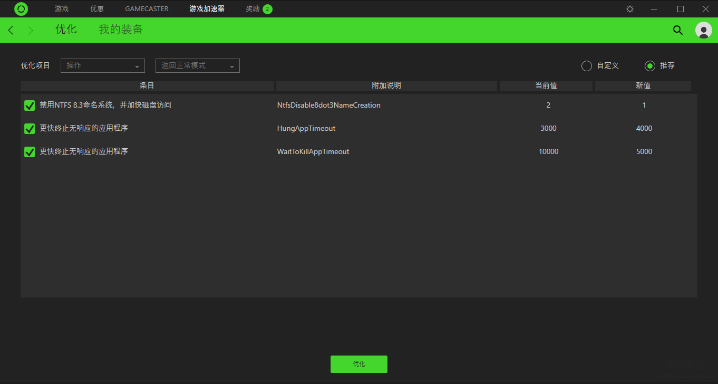Go back with the left arrow
The image size is (718, 384).
(11, 30)
